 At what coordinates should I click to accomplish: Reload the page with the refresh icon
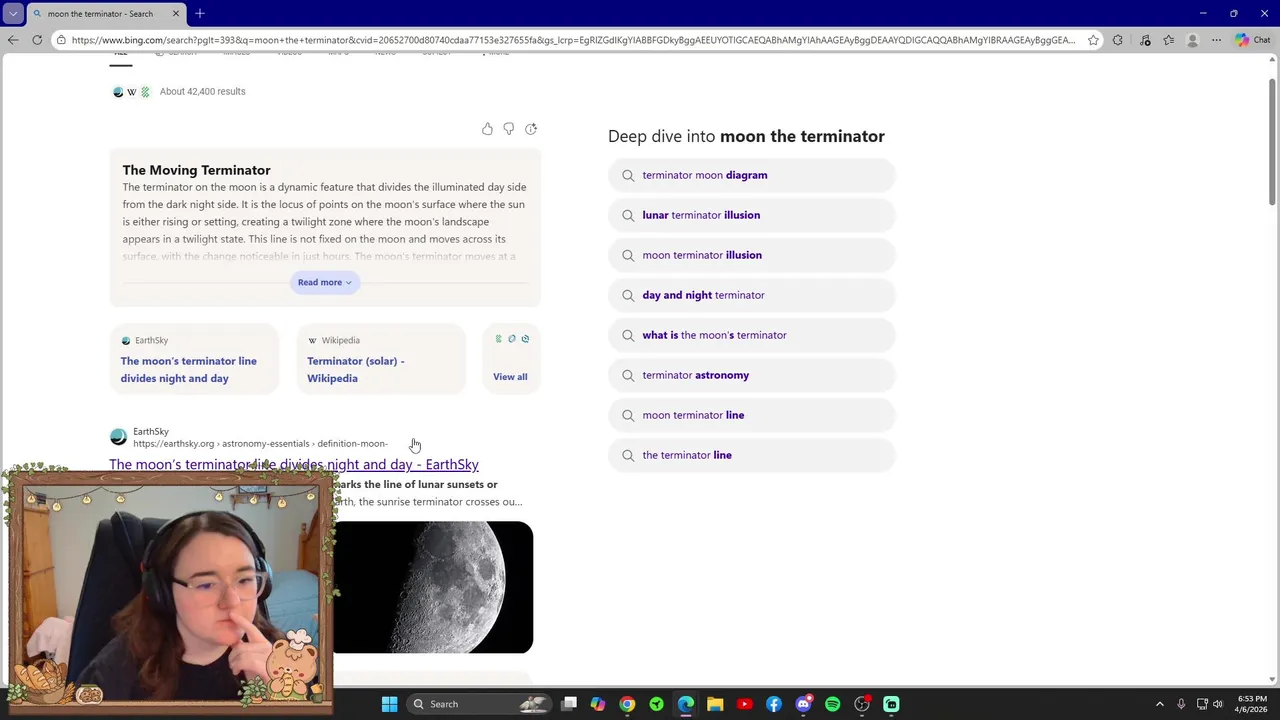tap(37, 40)
